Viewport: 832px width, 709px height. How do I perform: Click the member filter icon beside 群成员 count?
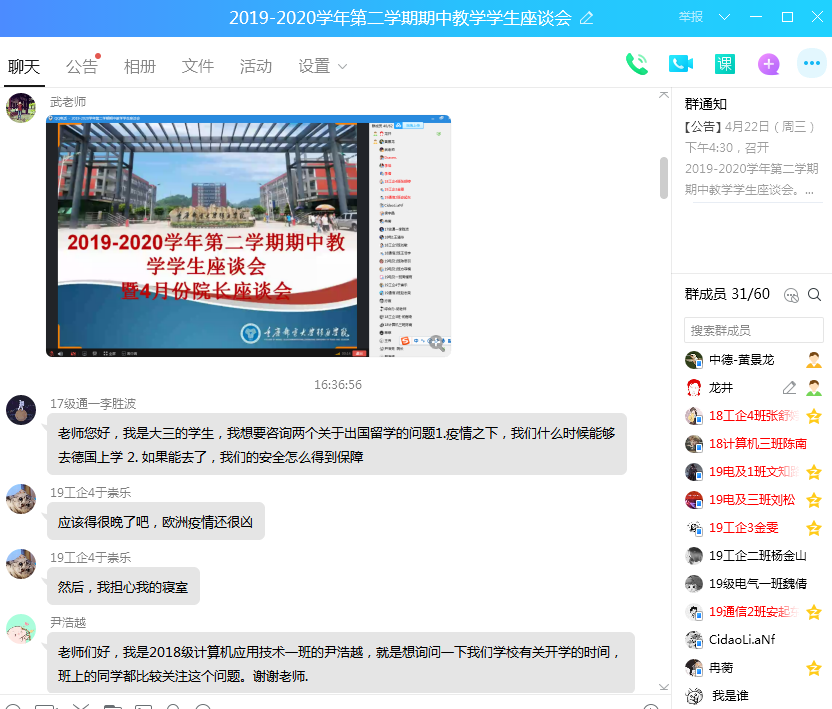pos(791,294)
